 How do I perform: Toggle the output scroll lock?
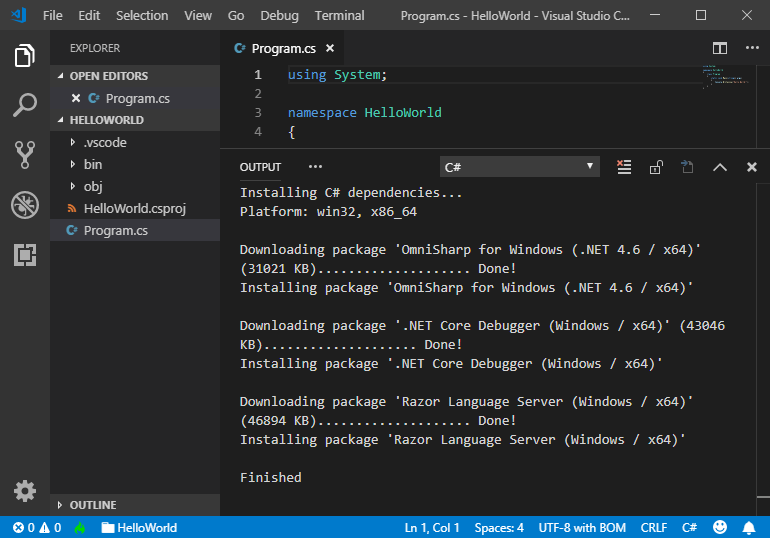(x=656, y=167)
